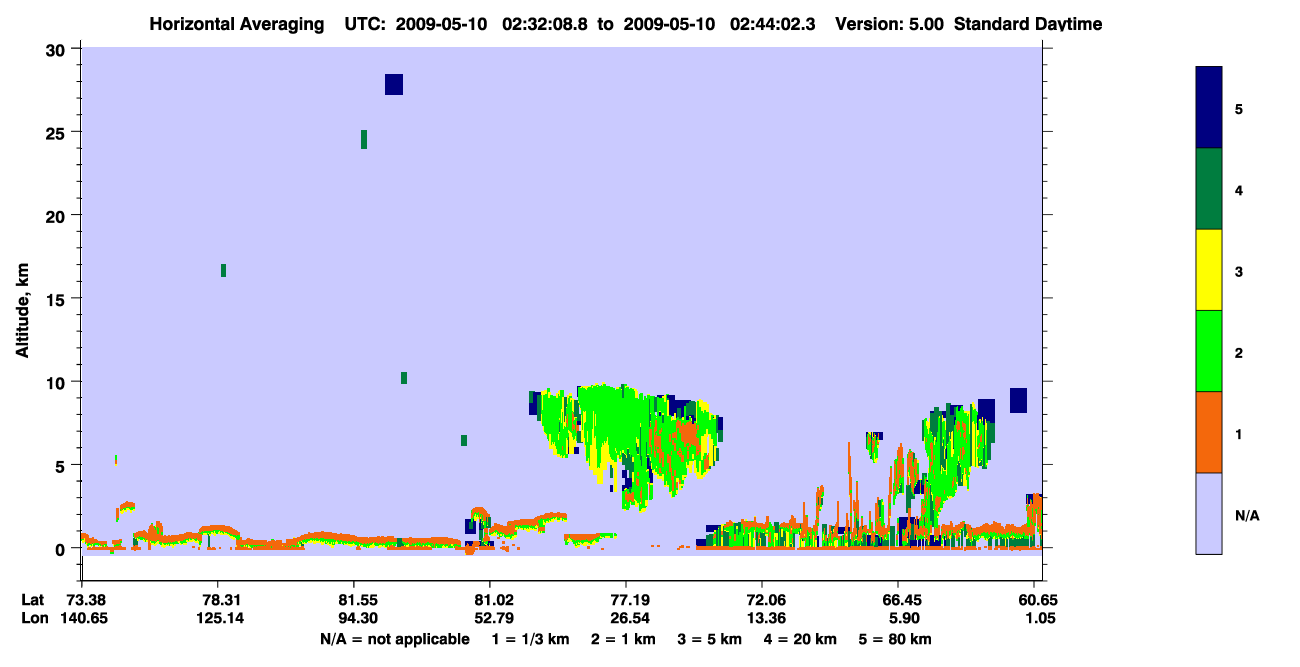Click the 'N/A = not applicable' legend note
Viewport: 1300px width, 667px height.
(x=394, y=639)
